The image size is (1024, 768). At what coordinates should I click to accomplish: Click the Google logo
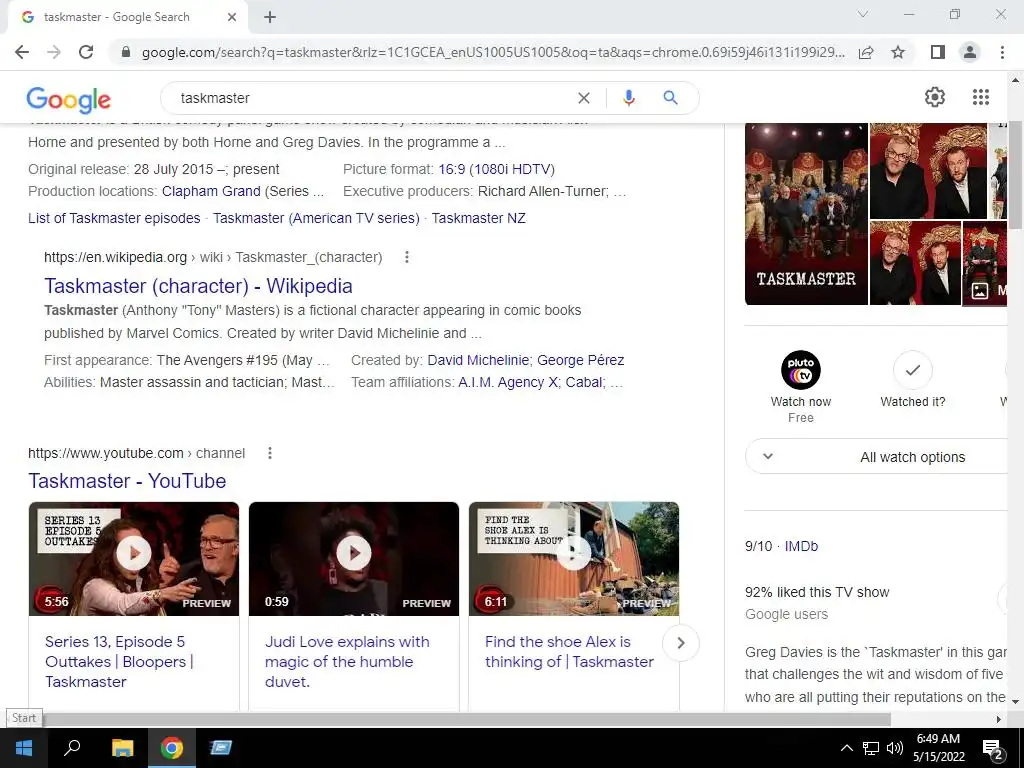pyautogui.click(x=69, y=99)
